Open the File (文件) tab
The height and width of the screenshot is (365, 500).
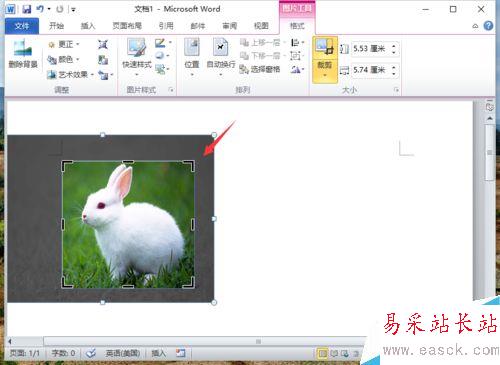[22, 26]
